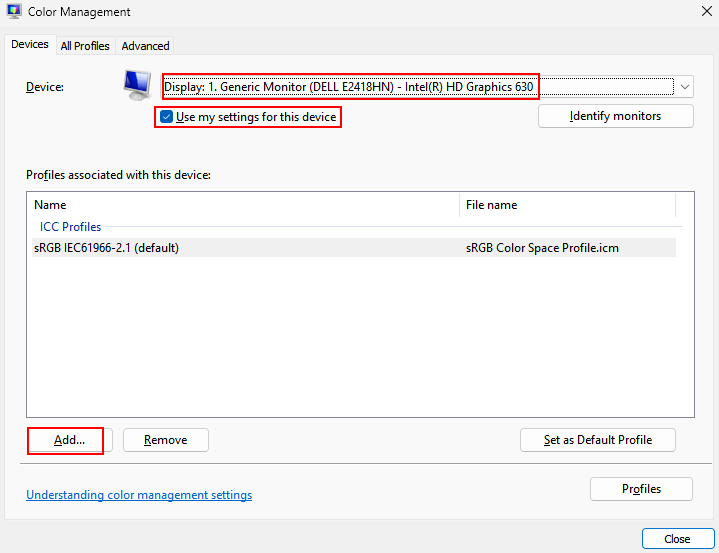Click the Color Management title bar icon
This screenshot has width=719, height=553.
[x=14, y=12]
